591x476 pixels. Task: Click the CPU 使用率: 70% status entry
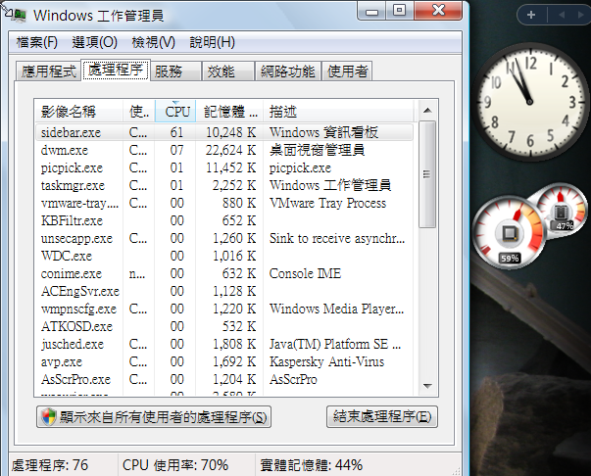coord(175,465)
